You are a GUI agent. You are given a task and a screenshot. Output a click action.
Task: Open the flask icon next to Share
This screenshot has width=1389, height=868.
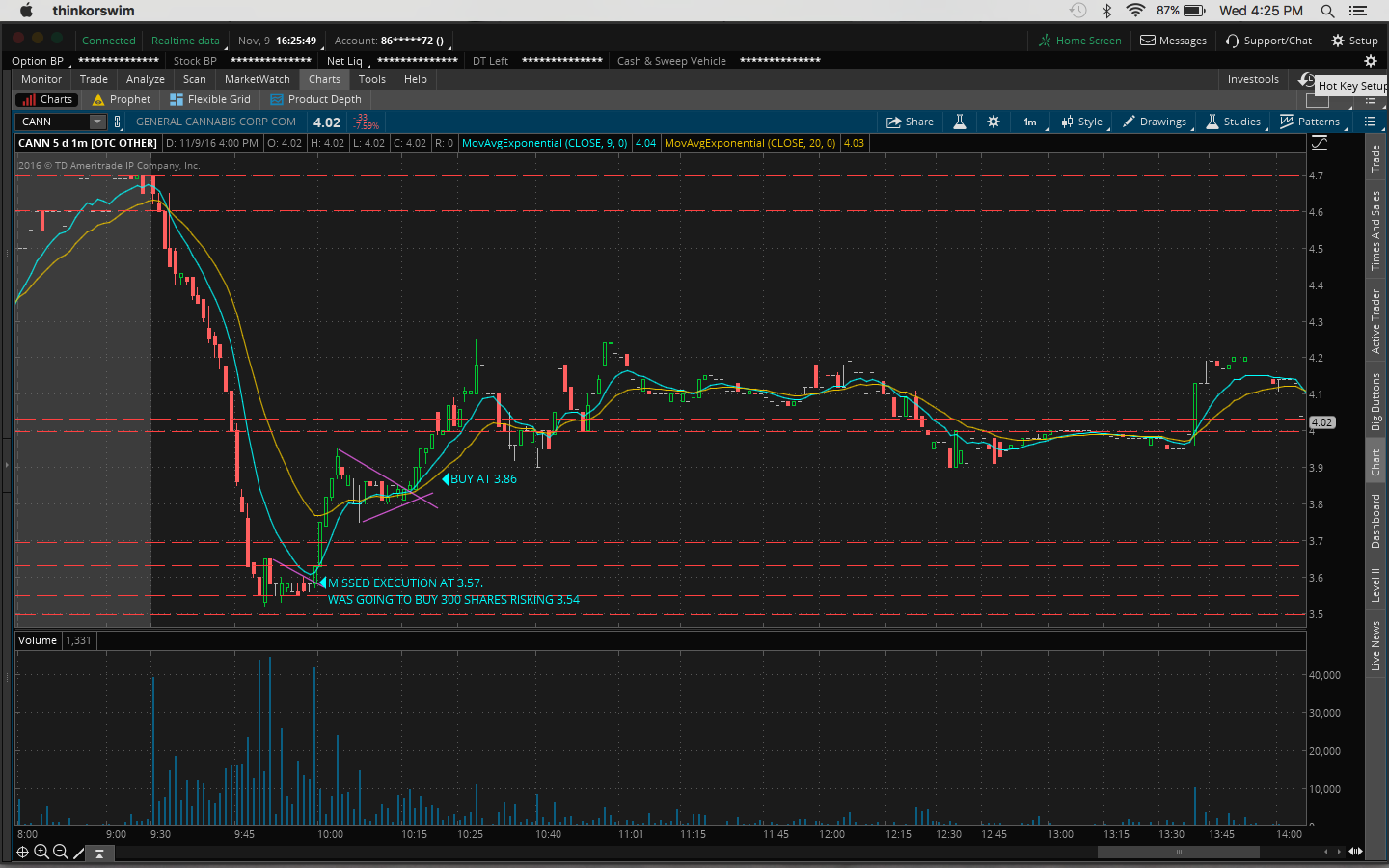[960, 122]
